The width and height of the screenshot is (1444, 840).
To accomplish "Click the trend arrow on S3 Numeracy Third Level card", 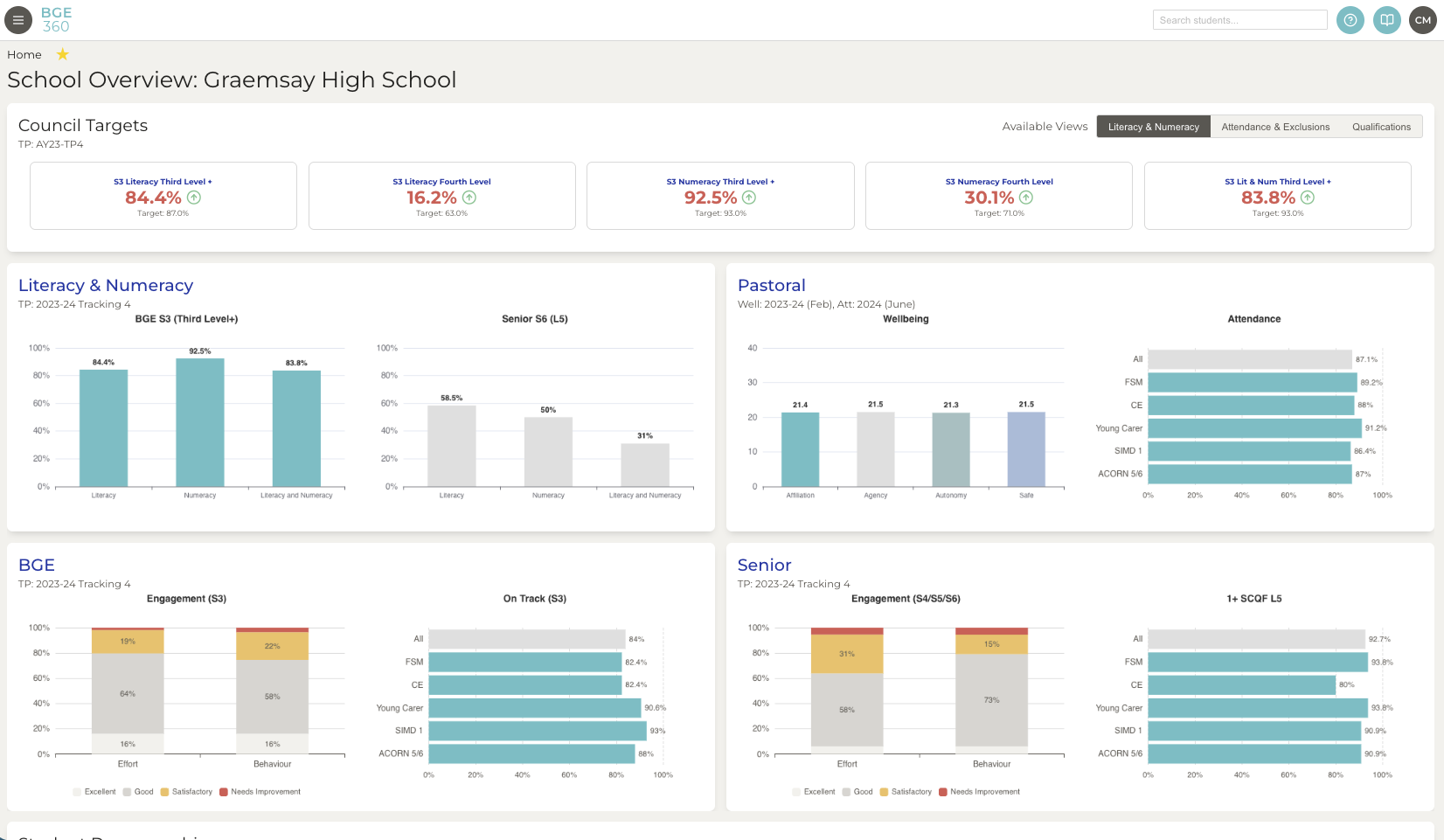I will pyautogui.click(x=748, y=198).
